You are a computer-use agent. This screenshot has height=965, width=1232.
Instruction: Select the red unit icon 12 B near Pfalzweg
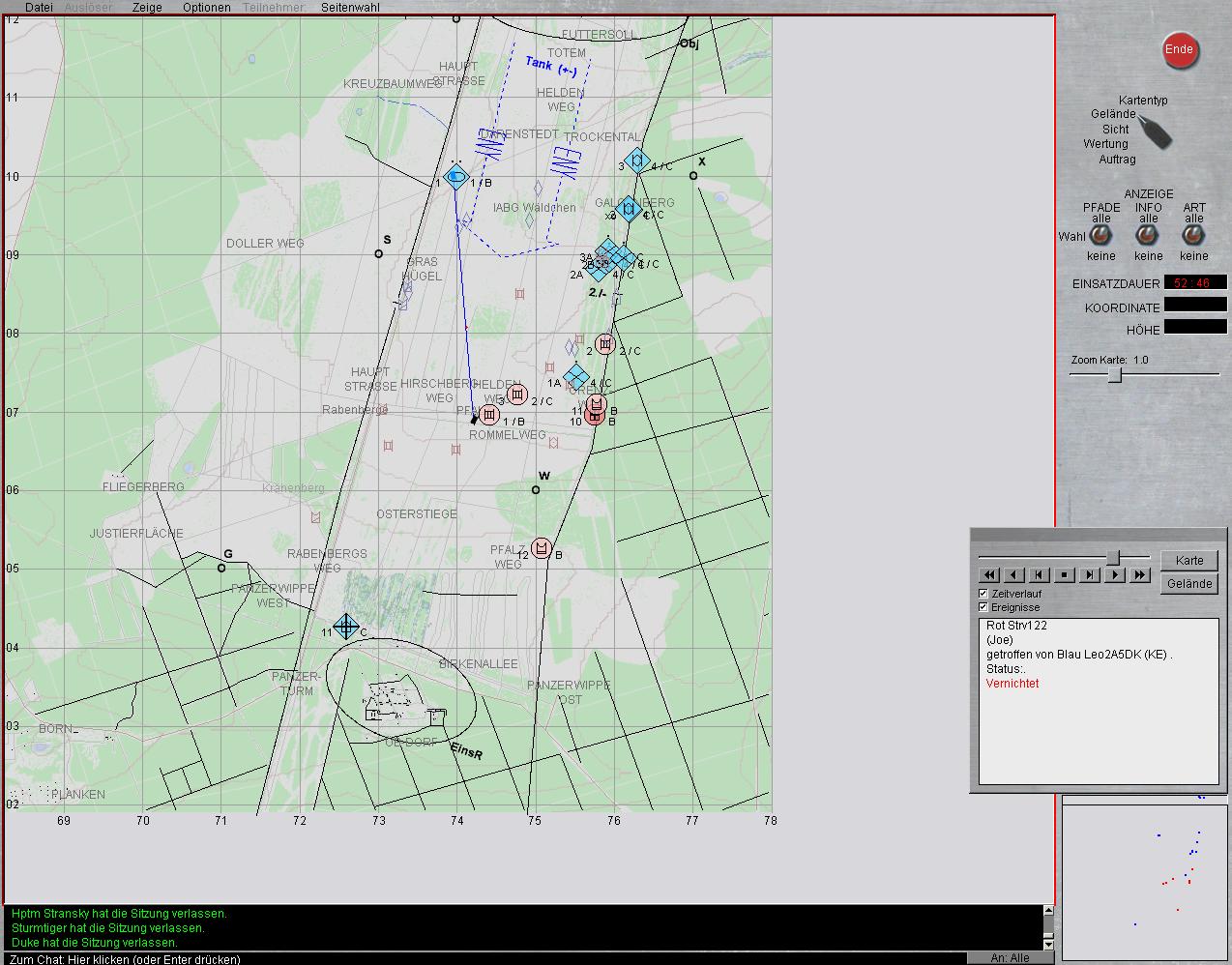coord(542,549)
